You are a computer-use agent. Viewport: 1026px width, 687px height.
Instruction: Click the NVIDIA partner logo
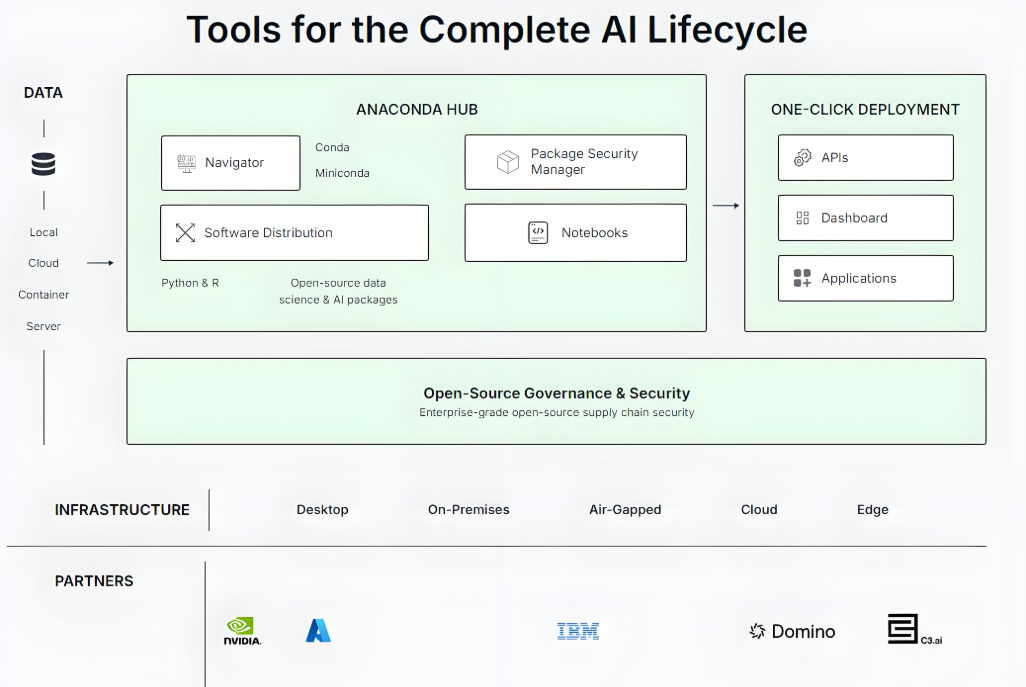tap(242, 631)
